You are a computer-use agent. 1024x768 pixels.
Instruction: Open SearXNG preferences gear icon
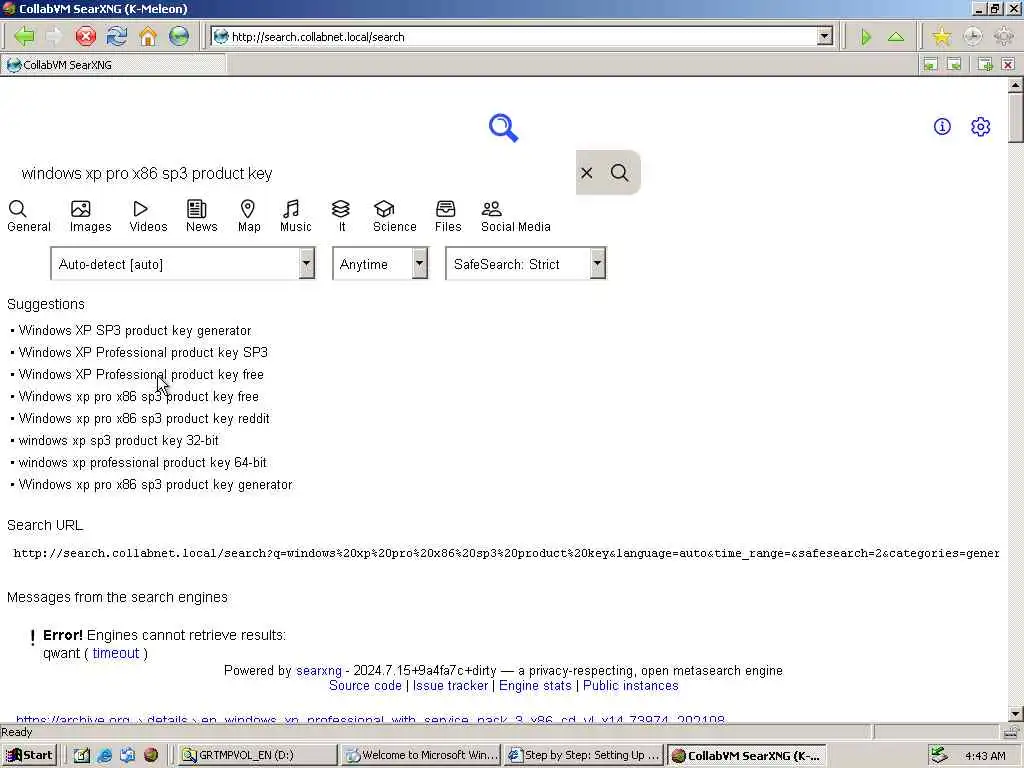(980, 127)
